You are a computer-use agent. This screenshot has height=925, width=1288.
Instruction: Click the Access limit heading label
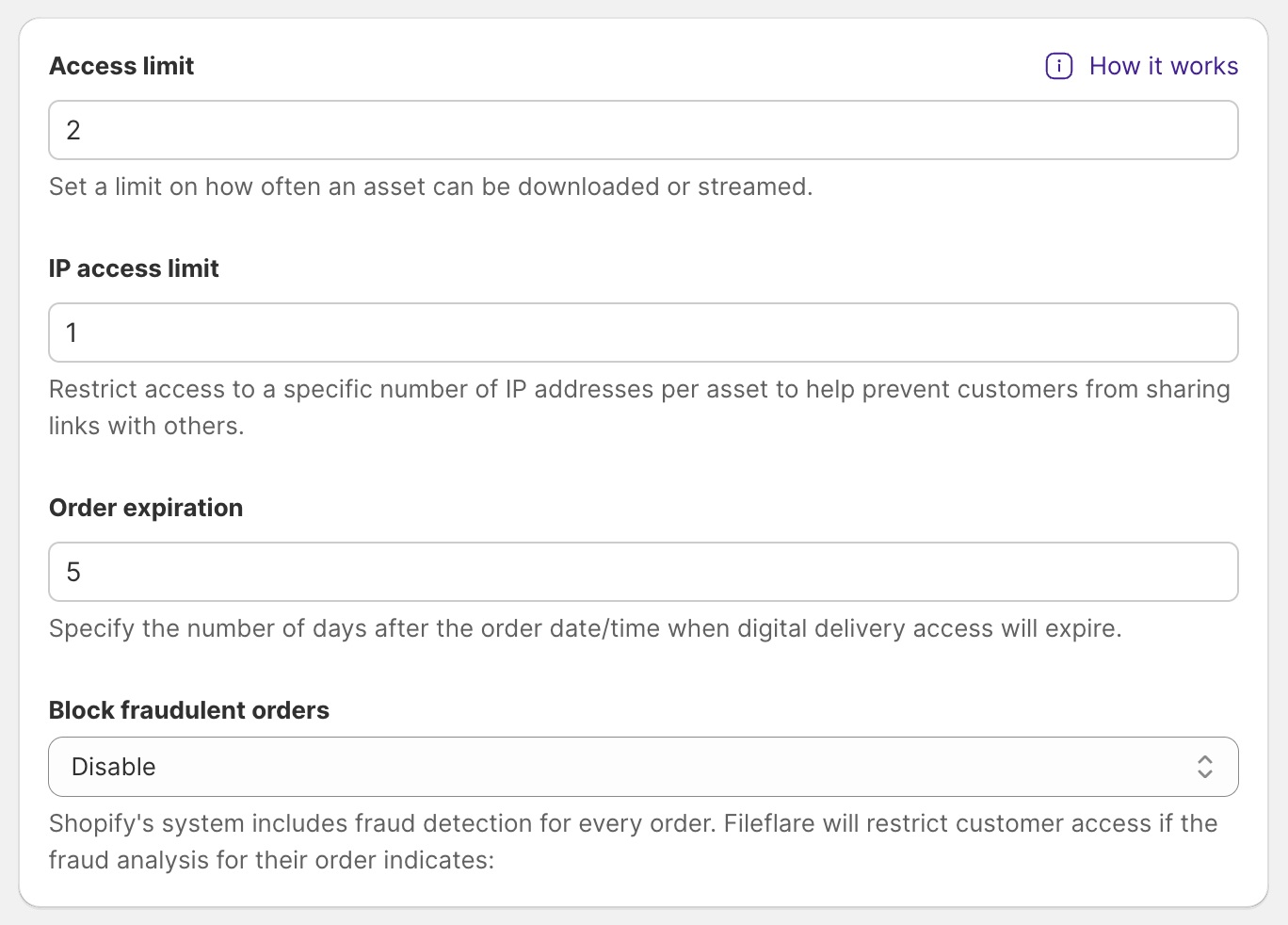(x=121, y=66)
